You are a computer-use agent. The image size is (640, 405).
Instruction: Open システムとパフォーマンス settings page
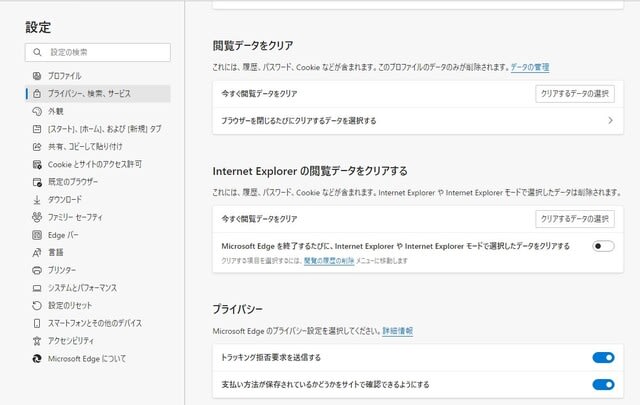coord(82,288)
